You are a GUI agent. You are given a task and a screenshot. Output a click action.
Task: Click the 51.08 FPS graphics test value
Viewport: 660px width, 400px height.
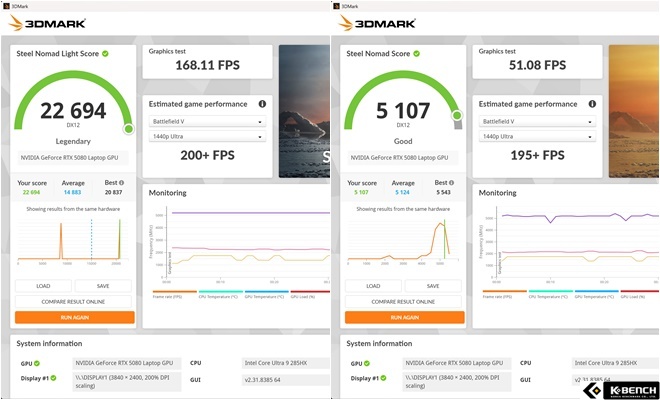coord(538,65)
